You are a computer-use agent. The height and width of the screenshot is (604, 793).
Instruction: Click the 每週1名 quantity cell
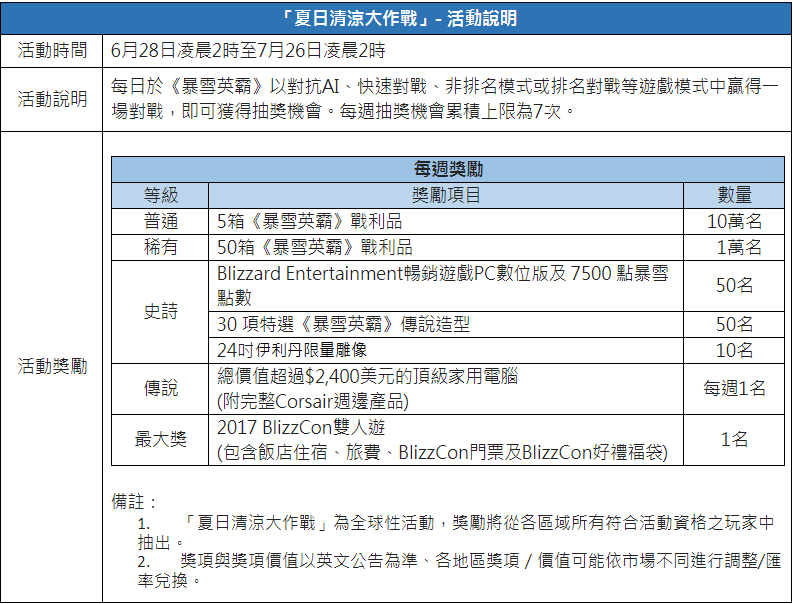tap(734, 389)
